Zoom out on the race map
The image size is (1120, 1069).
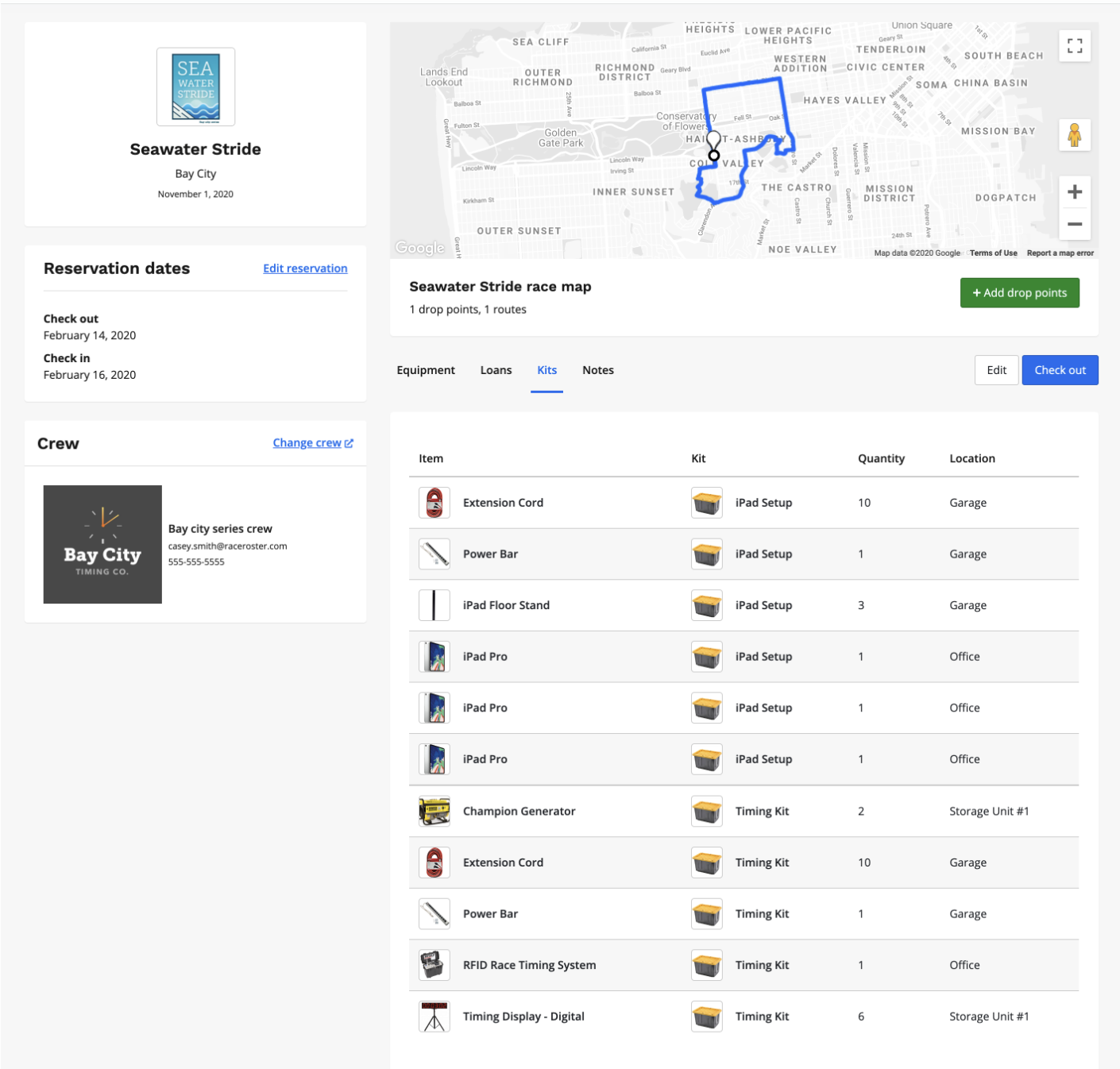click(x=1074, y=224)
